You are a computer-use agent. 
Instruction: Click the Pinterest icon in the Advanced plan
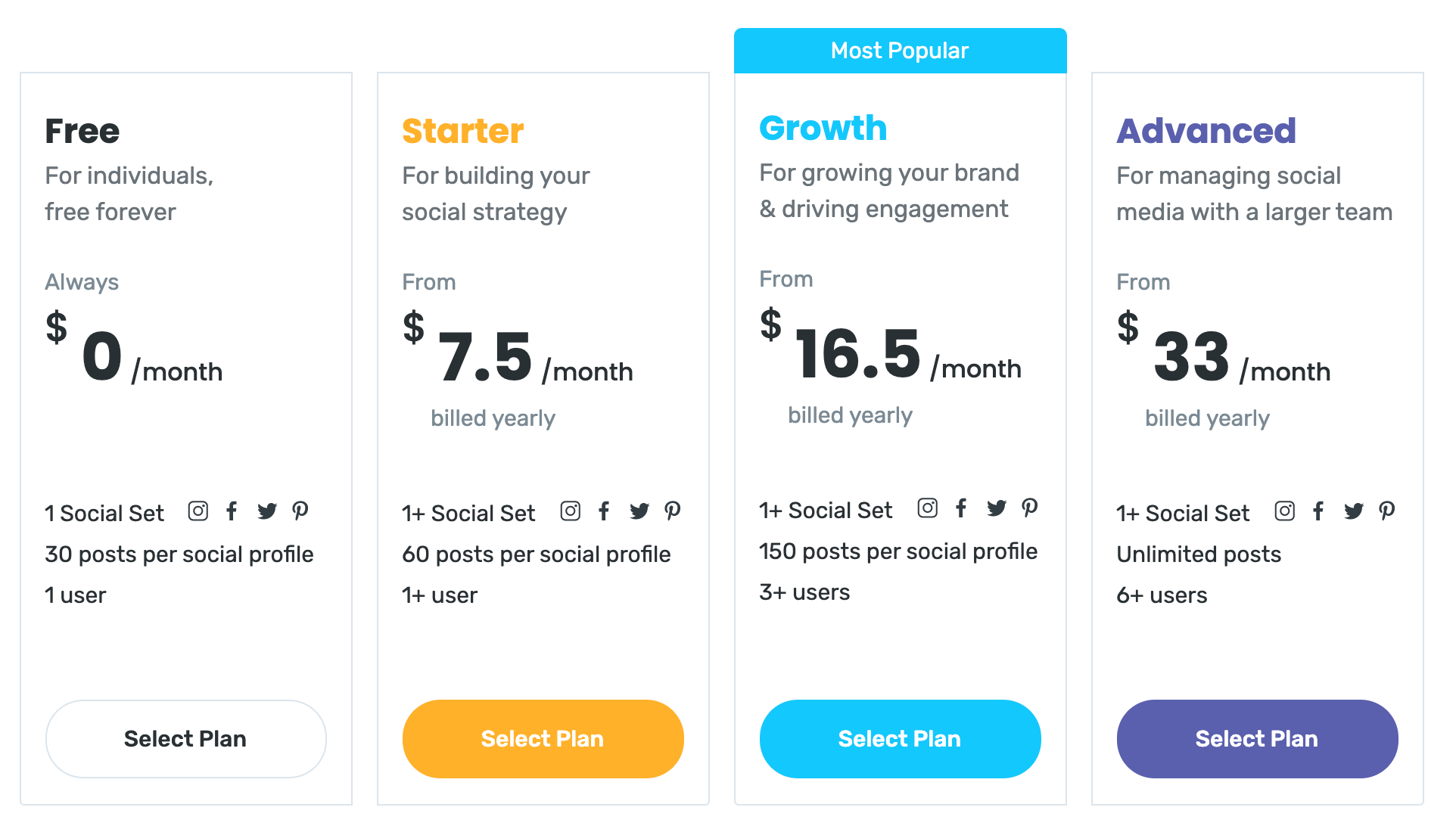coord(1388,511)
